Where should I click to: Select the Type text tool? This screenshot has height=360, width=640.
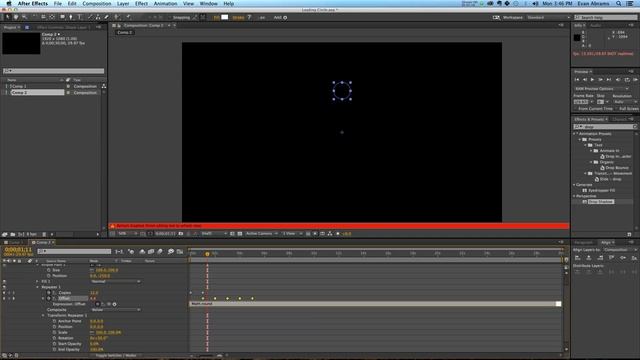pos(80,17)
